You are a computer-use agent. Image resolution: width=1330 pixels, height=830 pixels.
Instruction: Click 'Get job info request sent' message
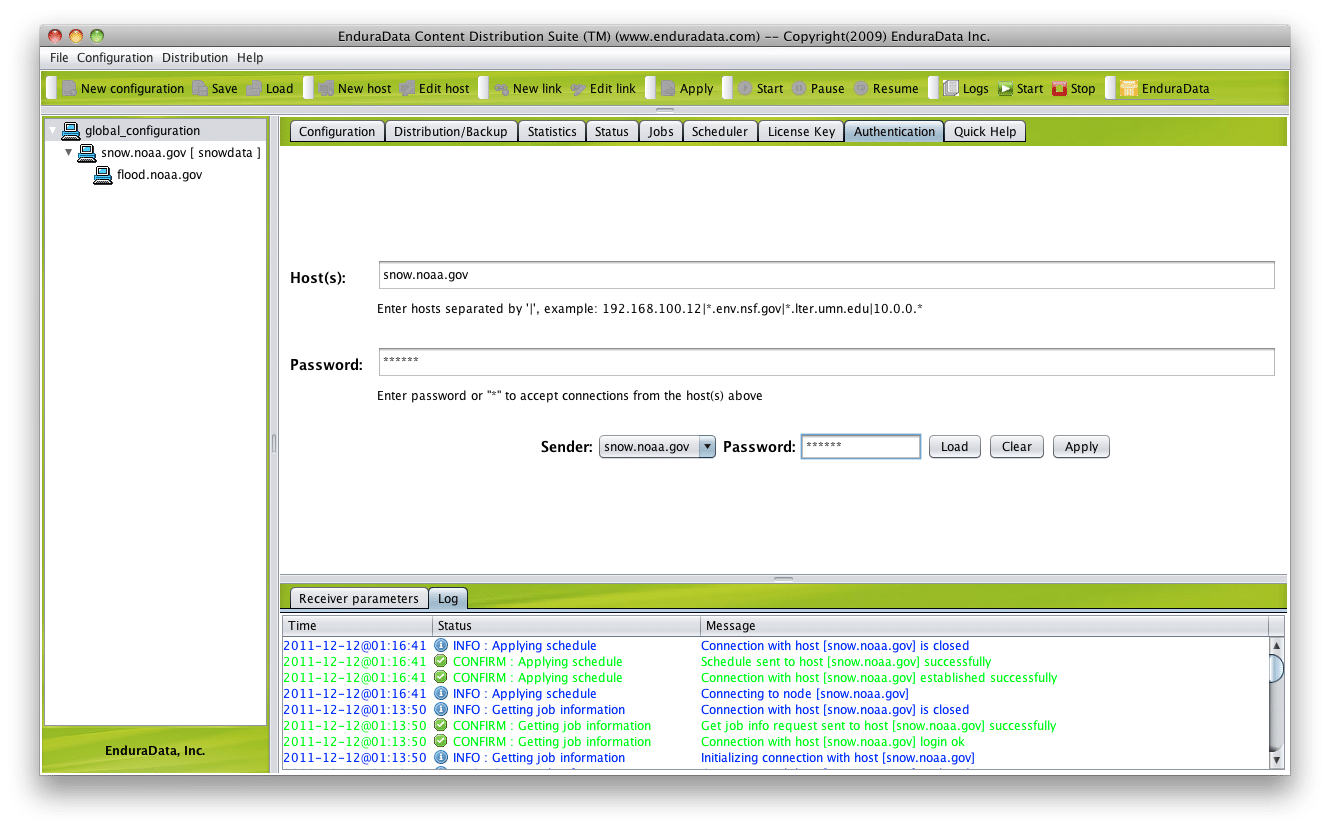[x=878, y=726]
